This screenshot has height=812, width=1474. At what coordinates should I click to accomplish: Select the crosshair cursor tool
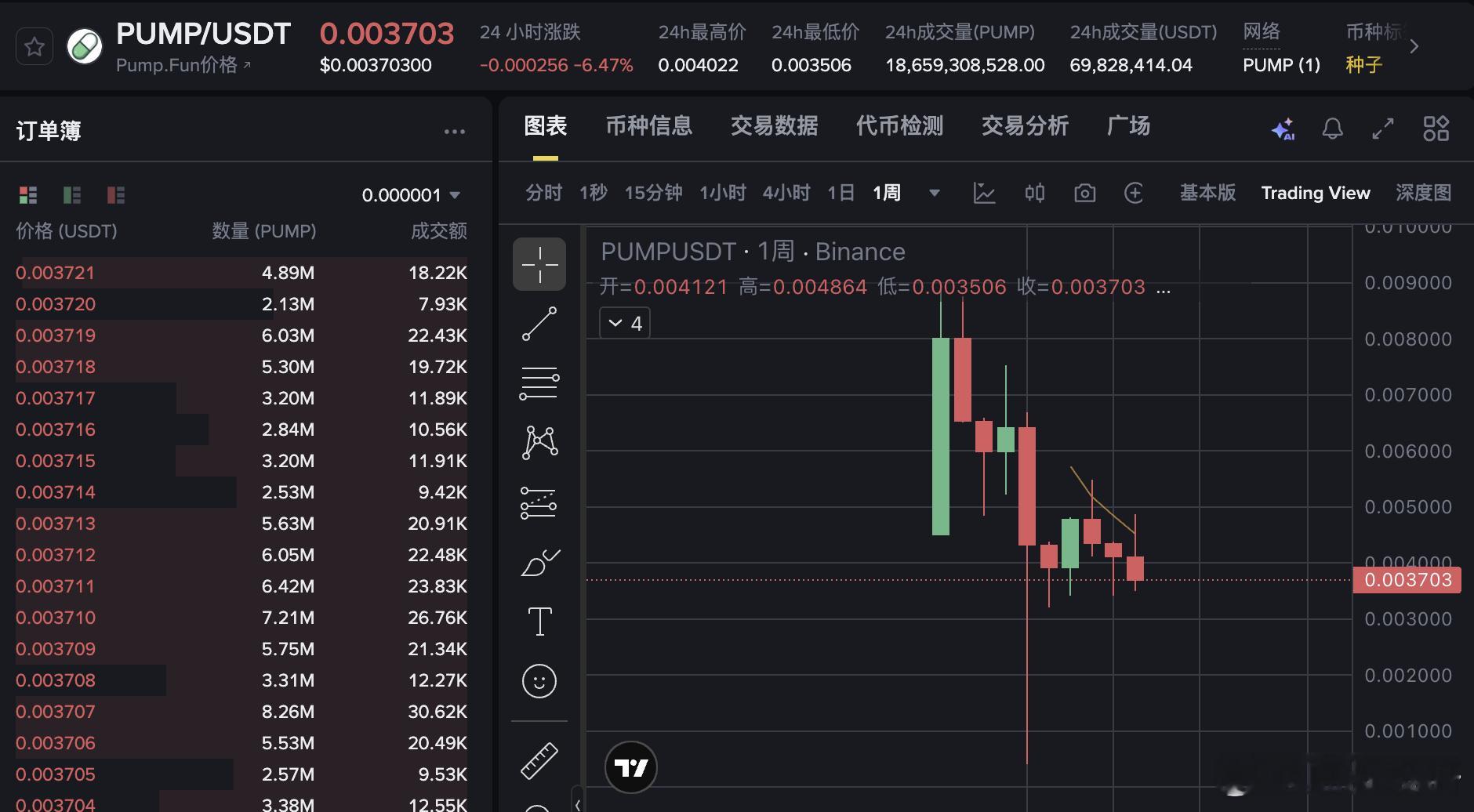pos(539,264)
